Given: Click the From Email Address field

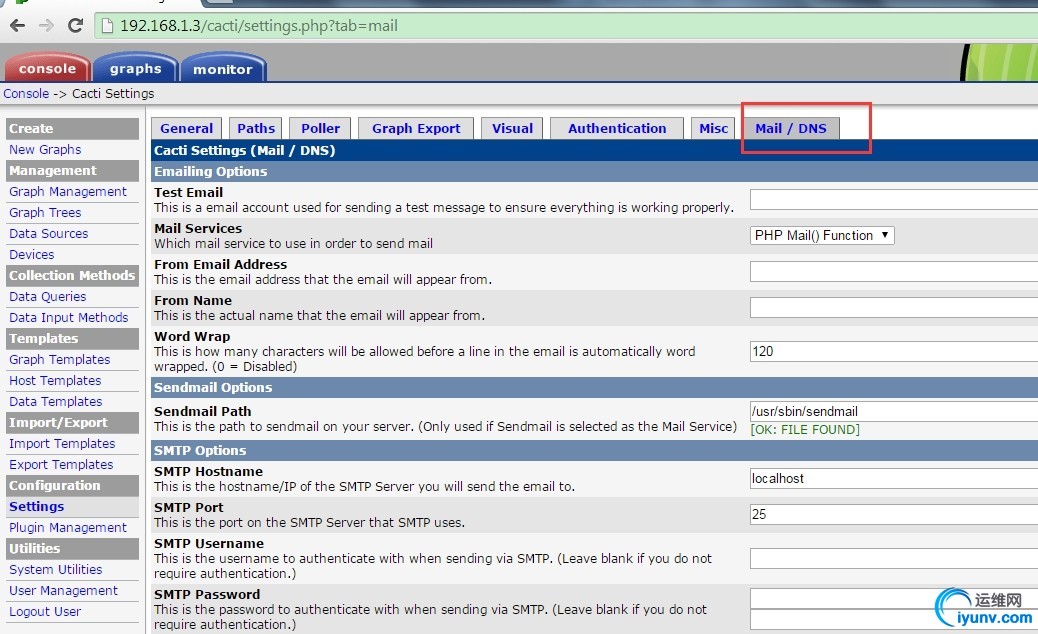Looking at the screenshot, I should point(894,271).
